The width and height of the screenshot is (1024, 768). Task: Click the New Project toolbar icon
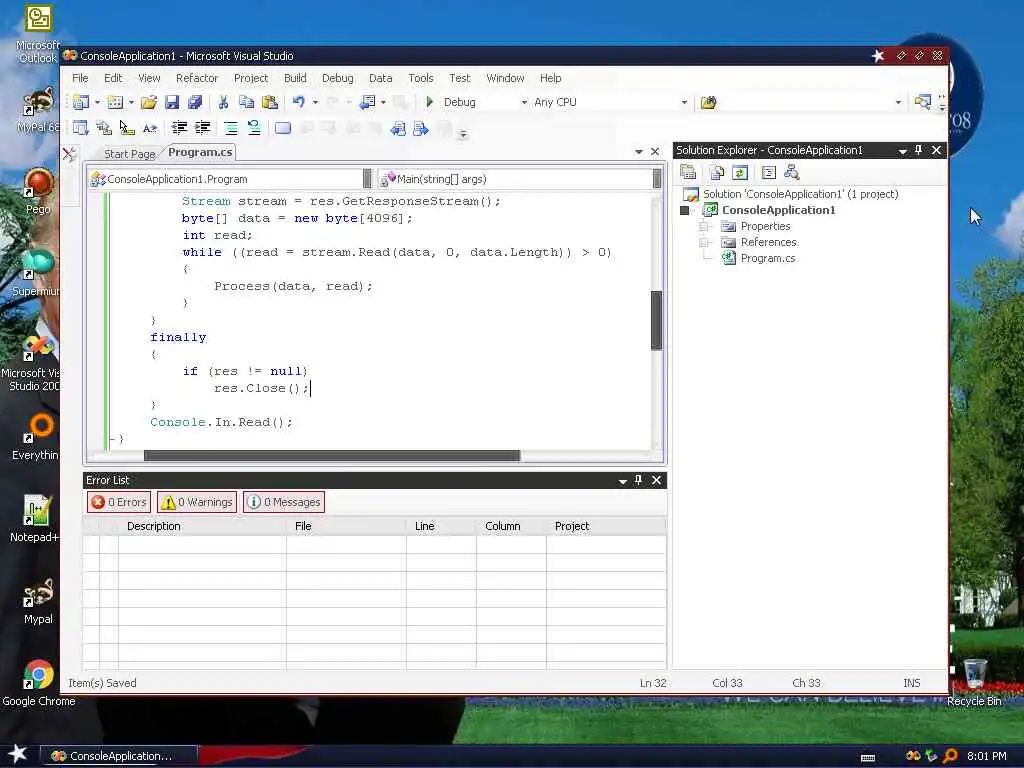click(x=81, y=102)
